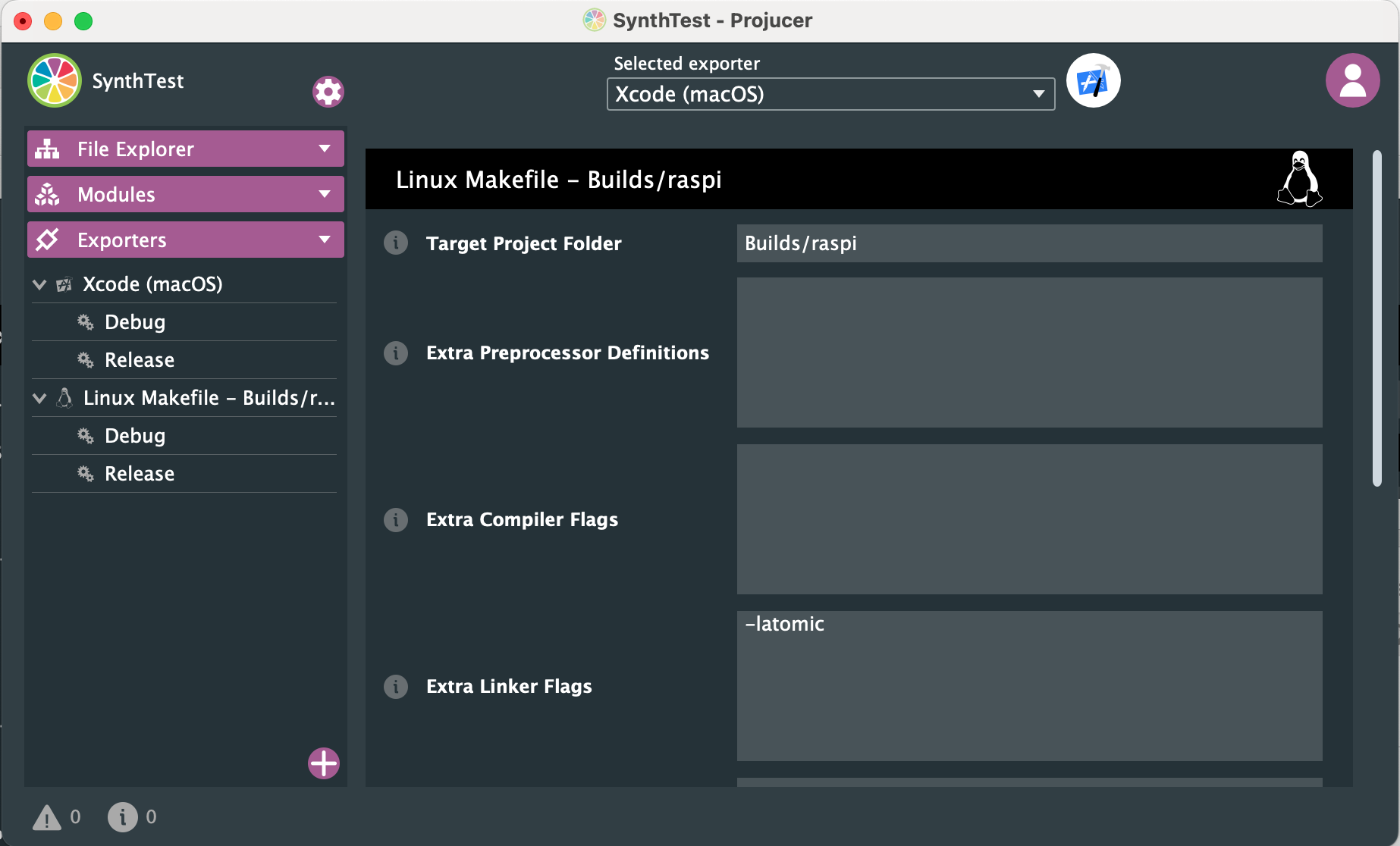
Task: Click the 'Linux Makefile – Builds/raspi' header title
Action: tap(559, 180)
